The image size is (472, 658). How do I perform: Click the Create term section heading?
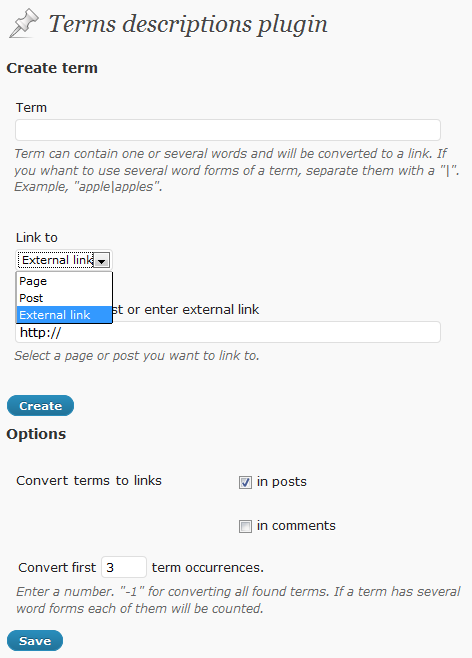pos(52,68)
